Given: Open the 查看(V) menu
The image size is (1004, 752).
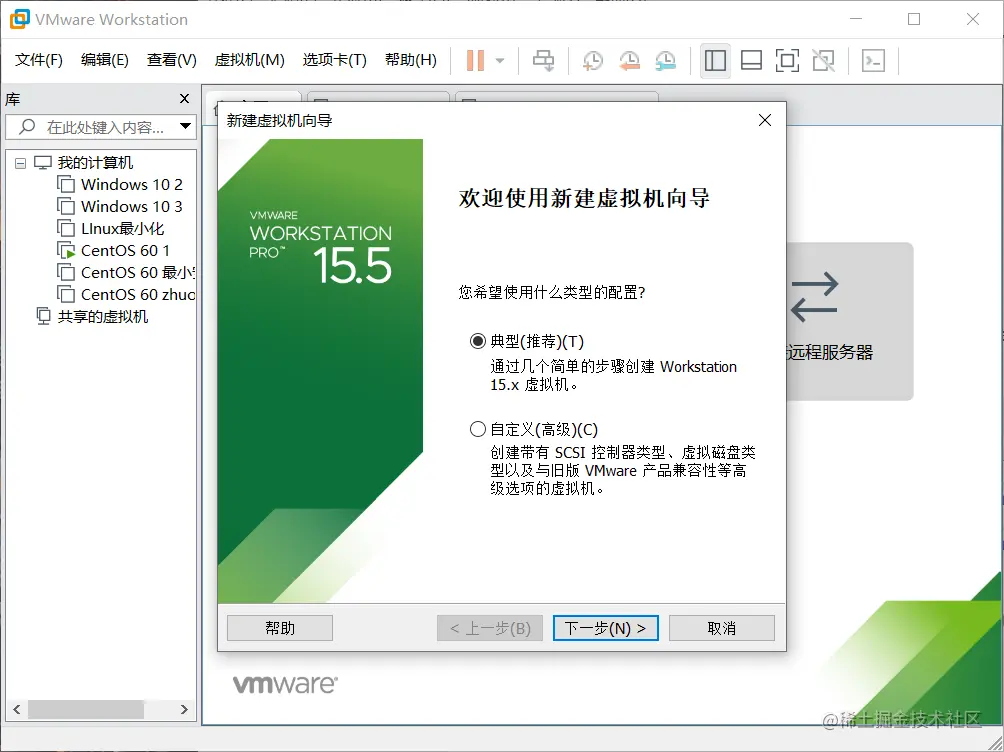Looking at the screenshot, I should tap(171, 60).
